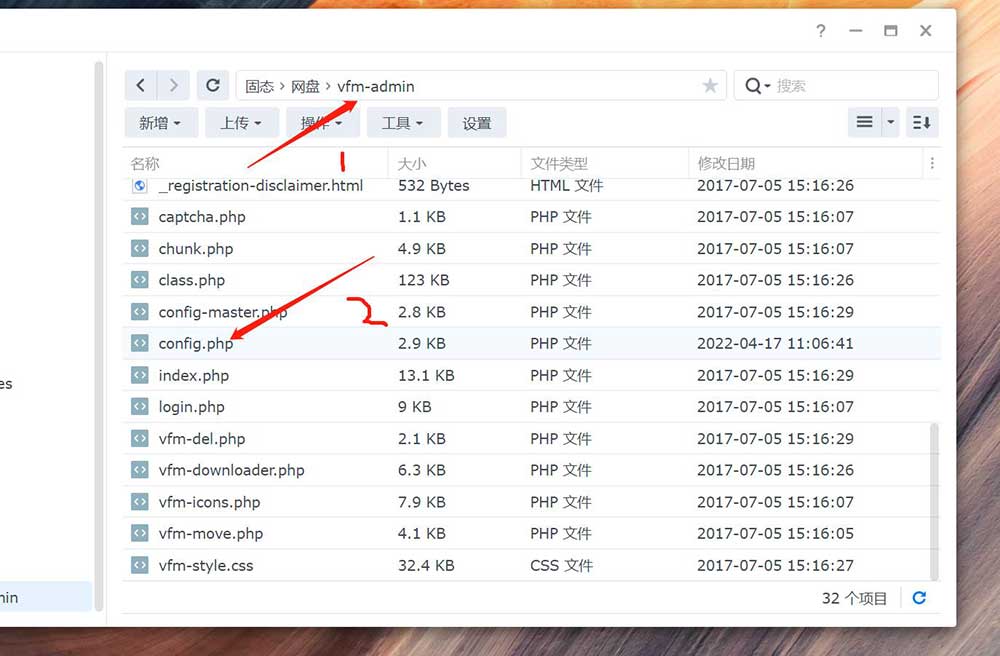Click the 设置 button
The height and width of the screenshot is (656, 1000).
point(477,122)
